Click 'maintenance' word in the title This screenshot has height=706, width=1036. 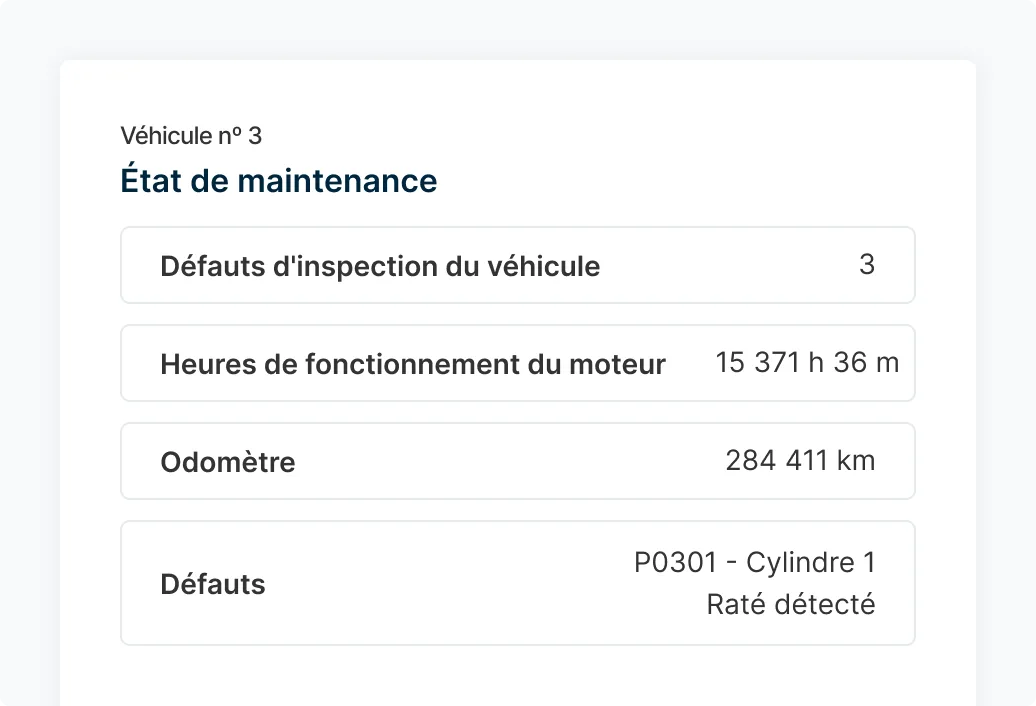click(337, 182)
